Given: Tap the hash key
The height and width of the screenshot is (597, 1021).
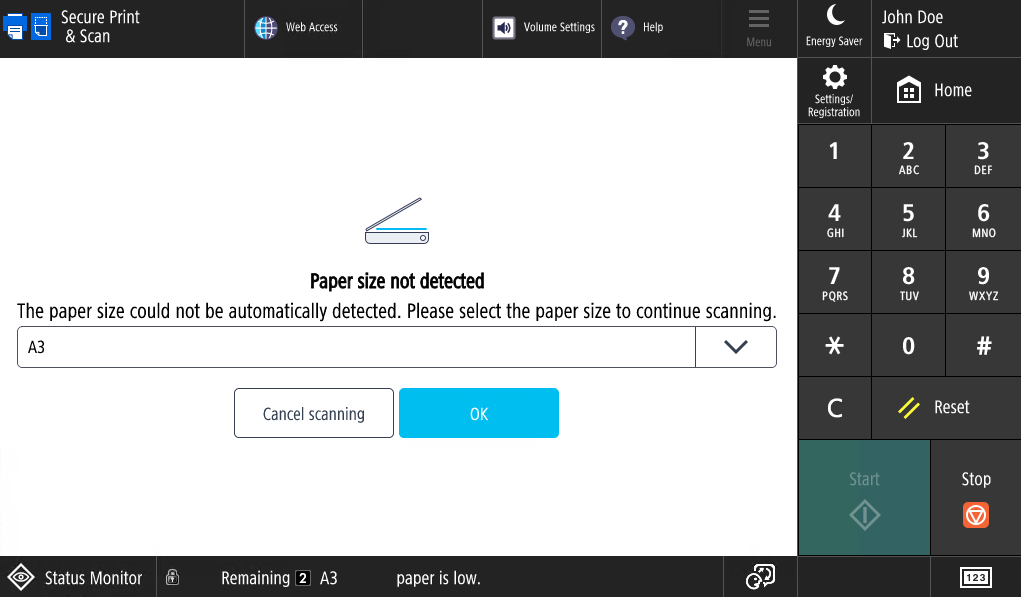Looking at the screenshot, I should (983, 345).
